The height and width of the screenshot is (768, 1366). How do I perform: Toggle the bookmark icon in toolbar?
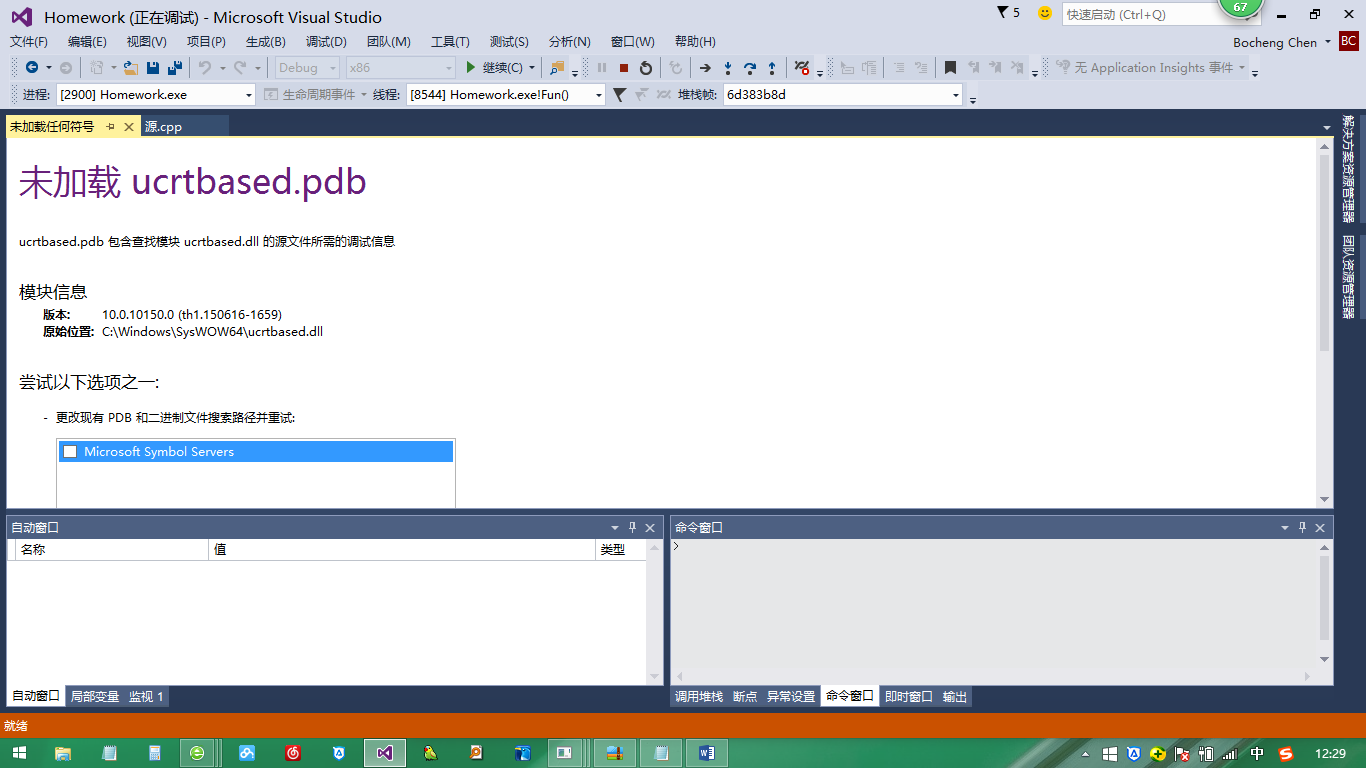click(x=950, y=68)
